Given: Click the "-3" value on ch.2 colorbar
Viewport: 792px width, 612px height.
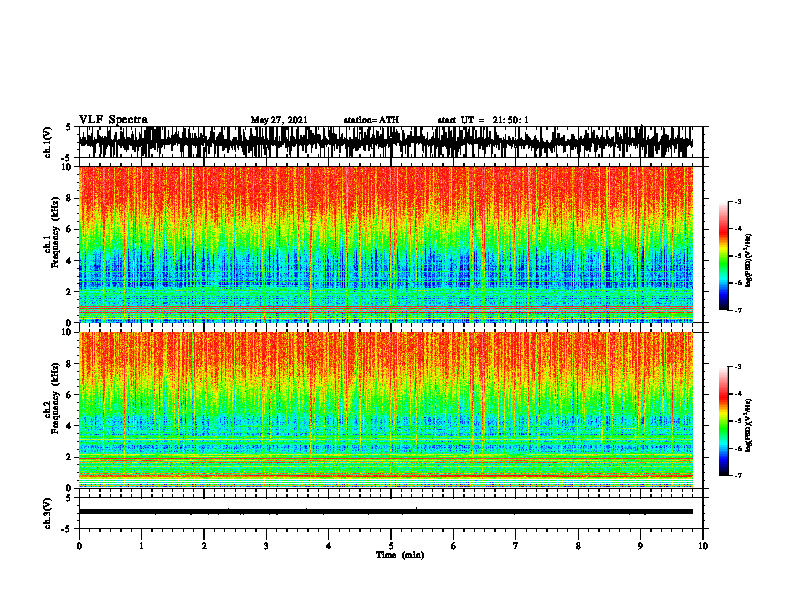Looking at the screenshot, I should tap(738, 367).
